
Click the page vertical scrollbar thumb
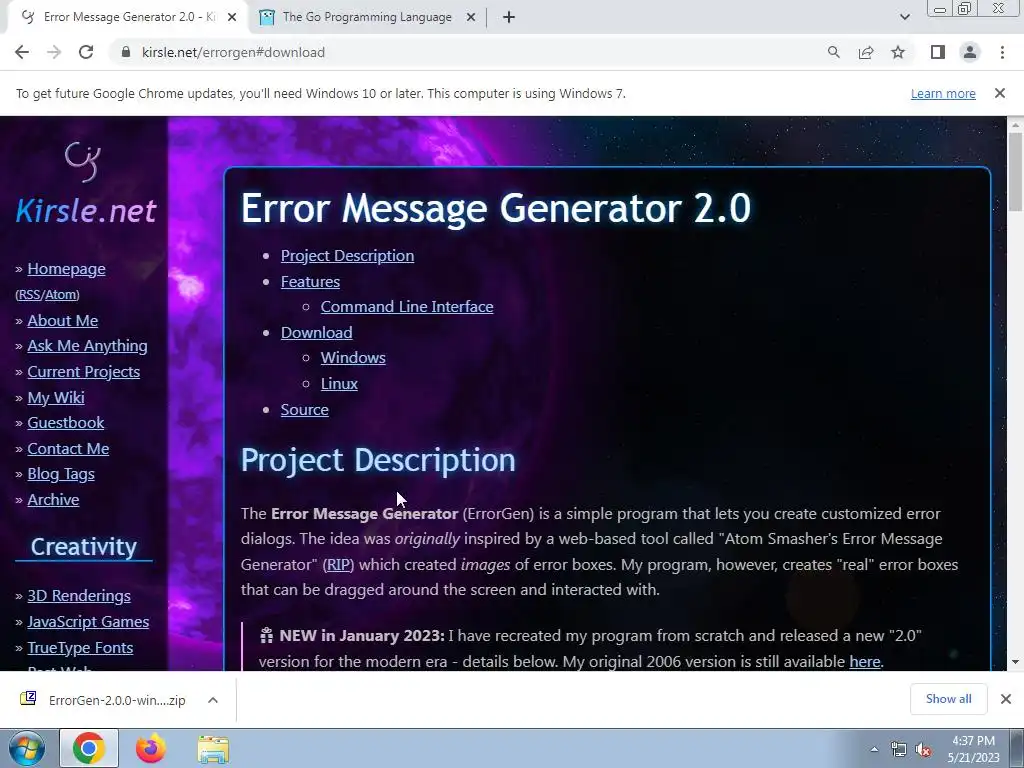point(1015,171)
